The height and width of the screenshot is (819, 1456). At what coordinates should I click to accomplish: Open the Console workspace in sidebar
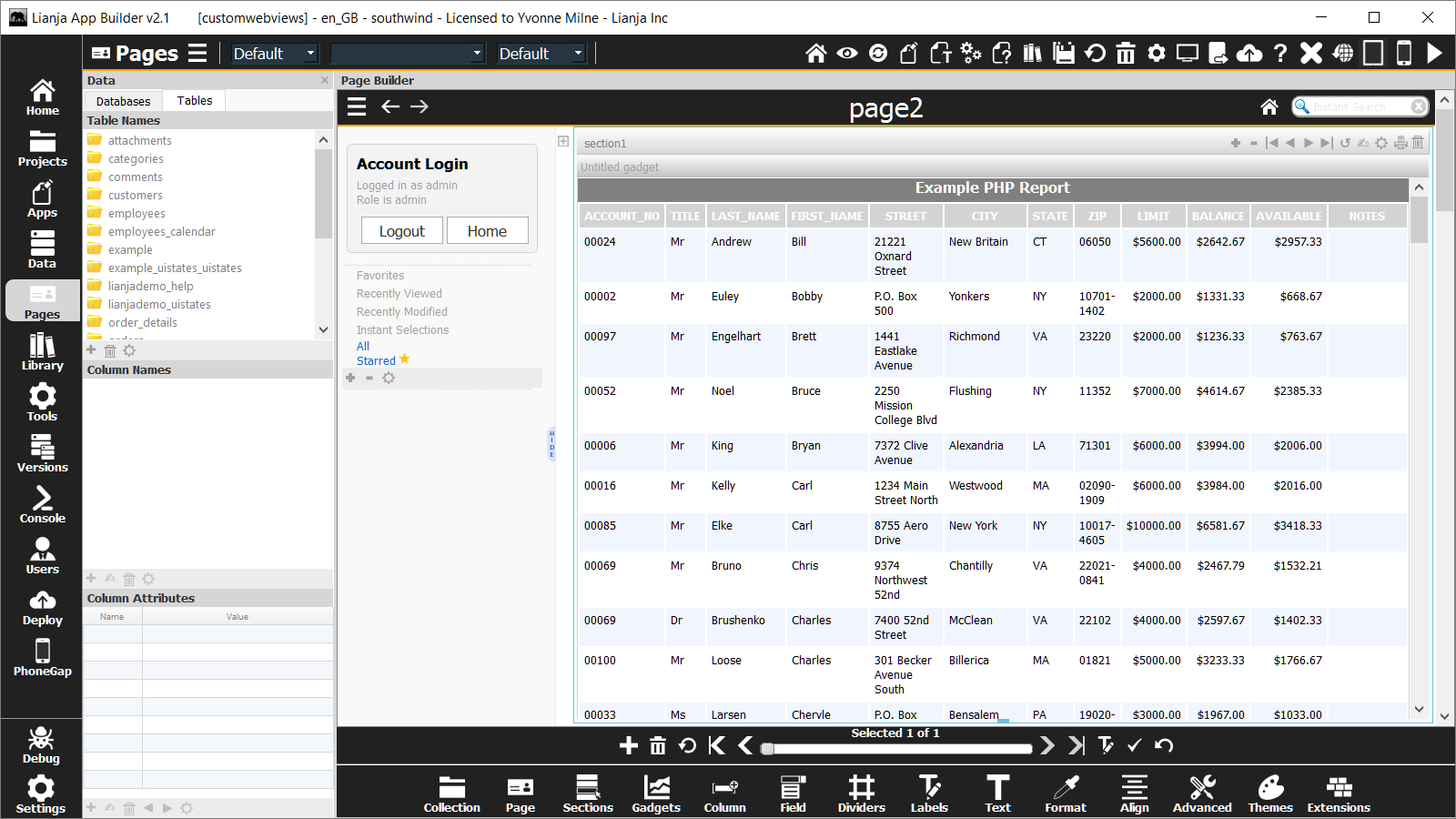point(42,504)
